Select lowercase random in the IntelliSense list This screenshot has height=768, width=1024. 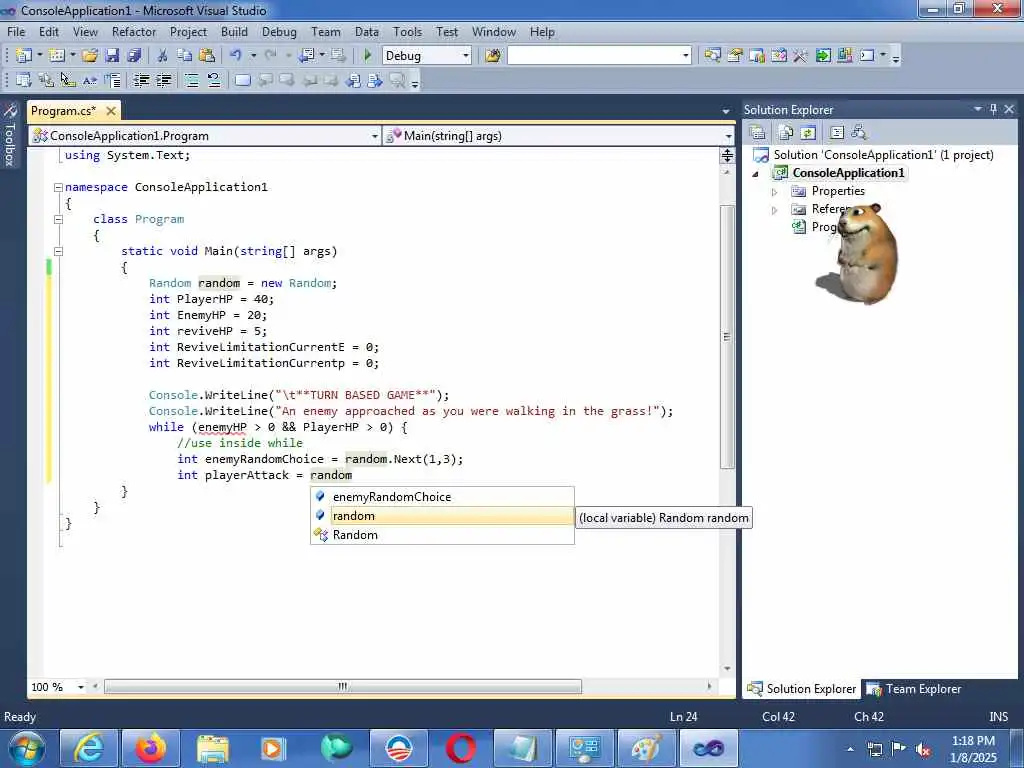pyautogui.click(x=442, y=516)
